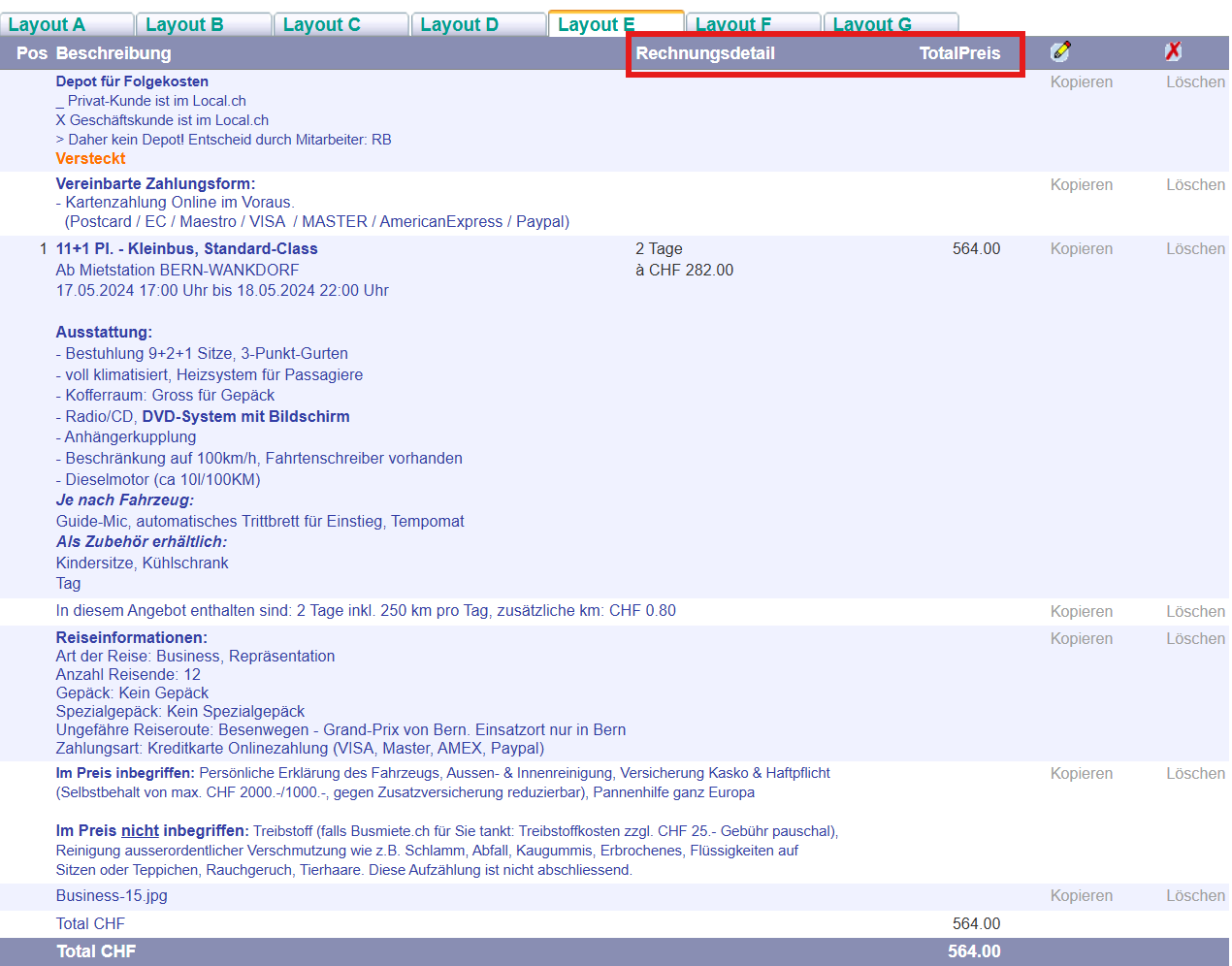Click Löschen for 'Im Preis inbegriffen' row
Image resolution: width=1232 pixels, height=966 pixels.
(x=1195, y=774)
